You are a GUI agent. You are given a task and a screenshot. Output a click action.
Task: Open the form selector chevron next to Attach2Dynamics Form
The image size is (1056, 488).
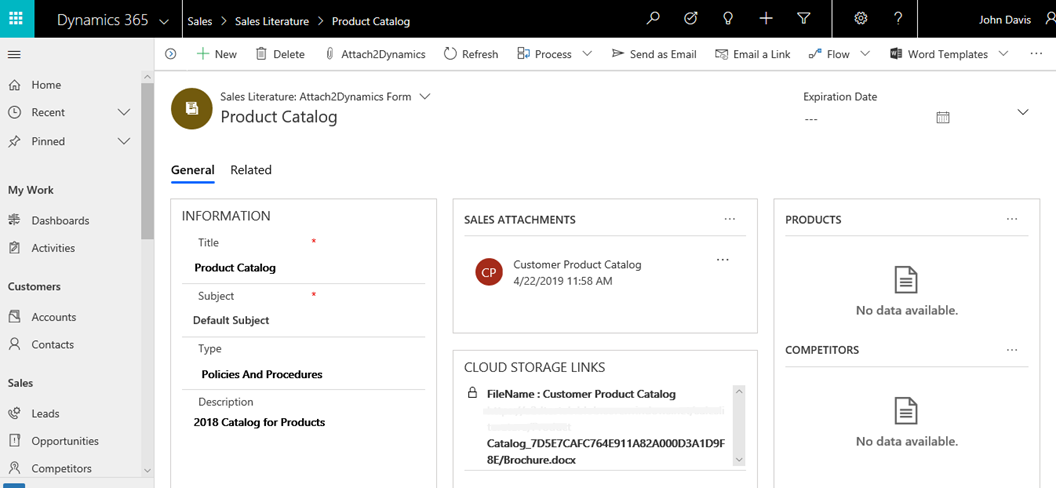[x=424, y=97]
